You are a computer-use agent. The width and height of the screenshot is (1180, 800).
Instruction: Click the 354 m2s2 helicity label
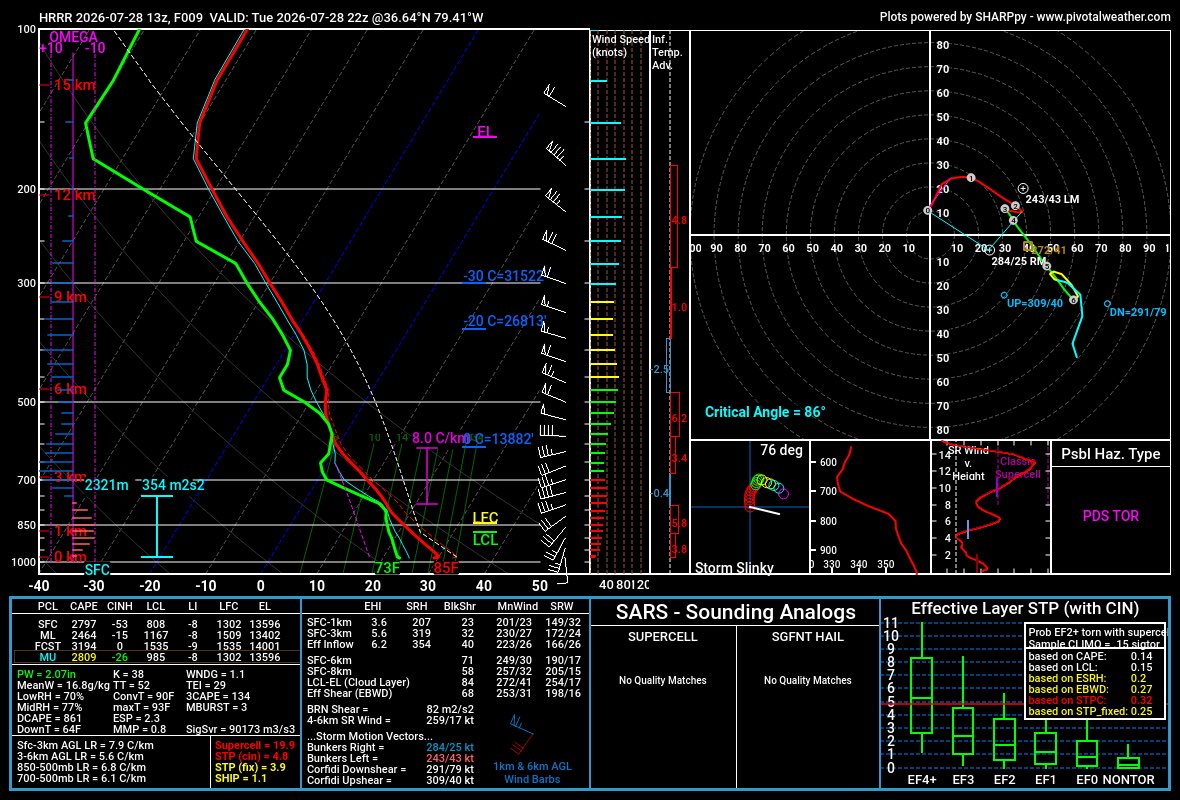tap(173, 485)
